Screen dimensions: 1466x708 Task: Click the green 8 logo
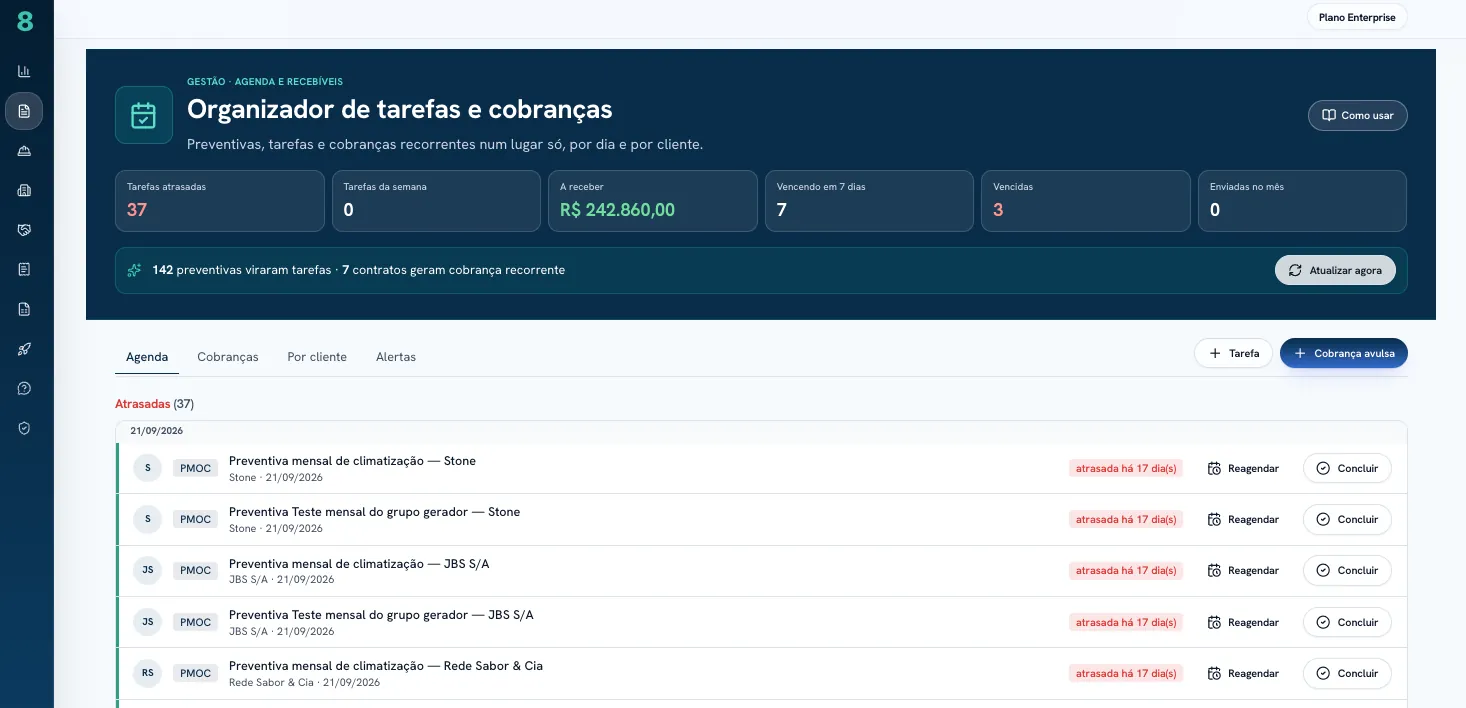coord(25,20)
